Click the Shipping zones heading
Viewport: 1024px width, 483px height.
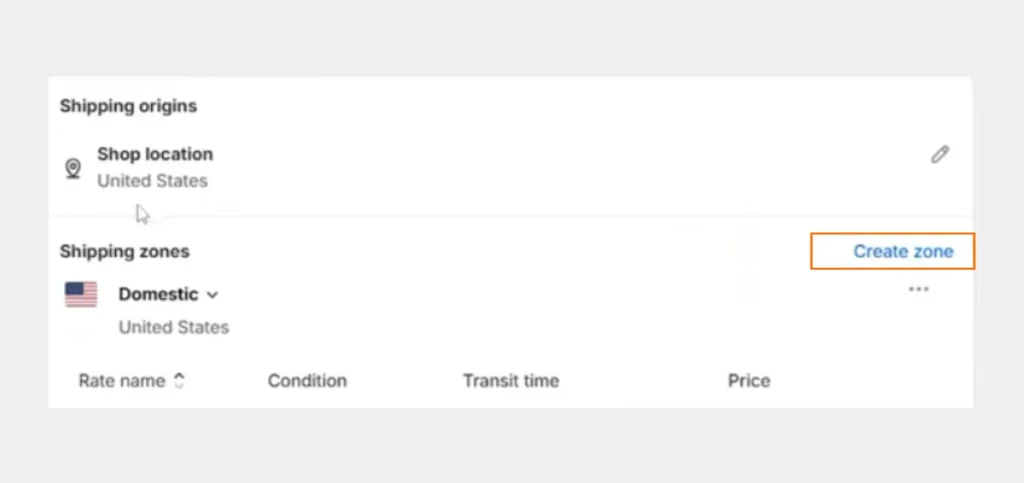125,251
